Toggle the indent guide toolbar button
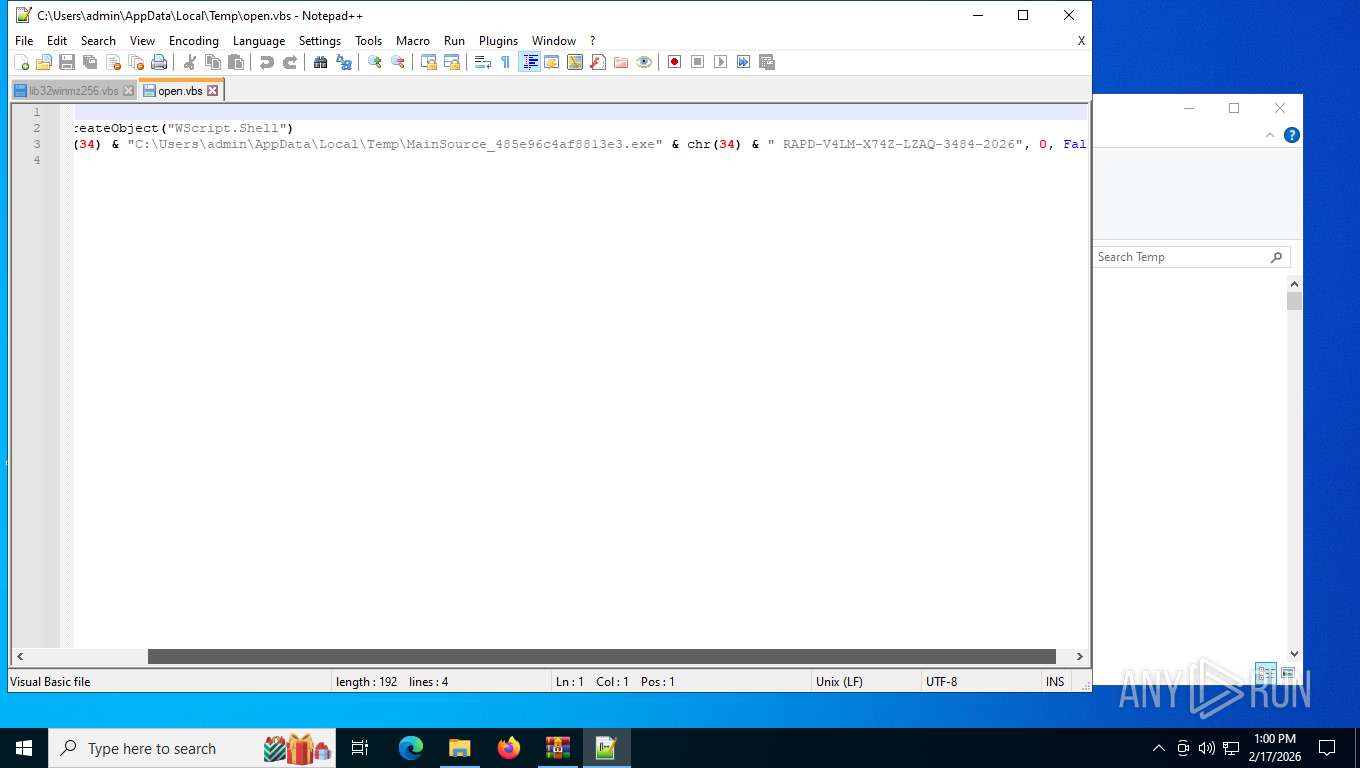1360x768 pixels. [530, 62]
